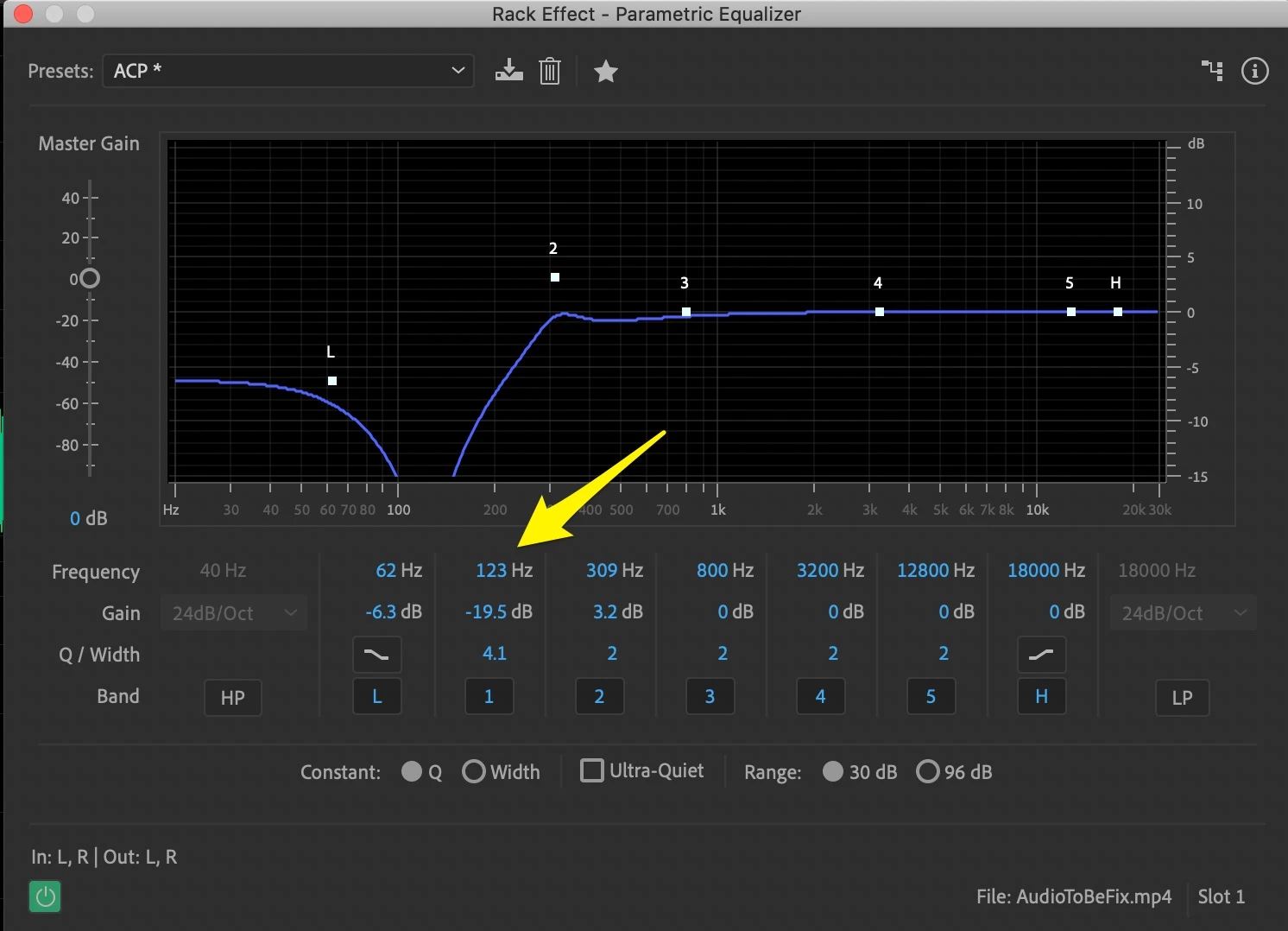Select the 96 dB range option

tap(928, 771)
